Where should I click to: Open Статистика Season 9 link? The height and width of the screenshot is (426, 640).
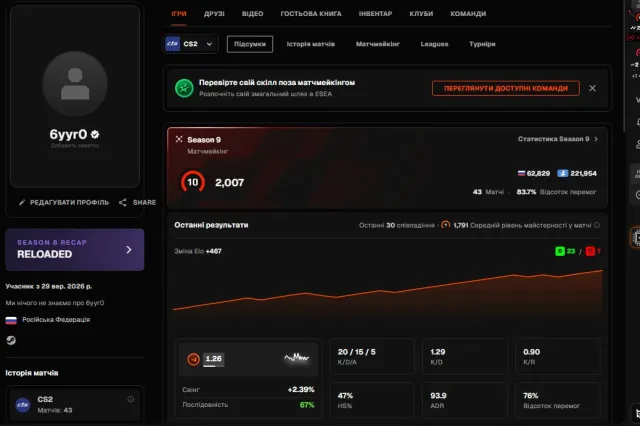558,139
